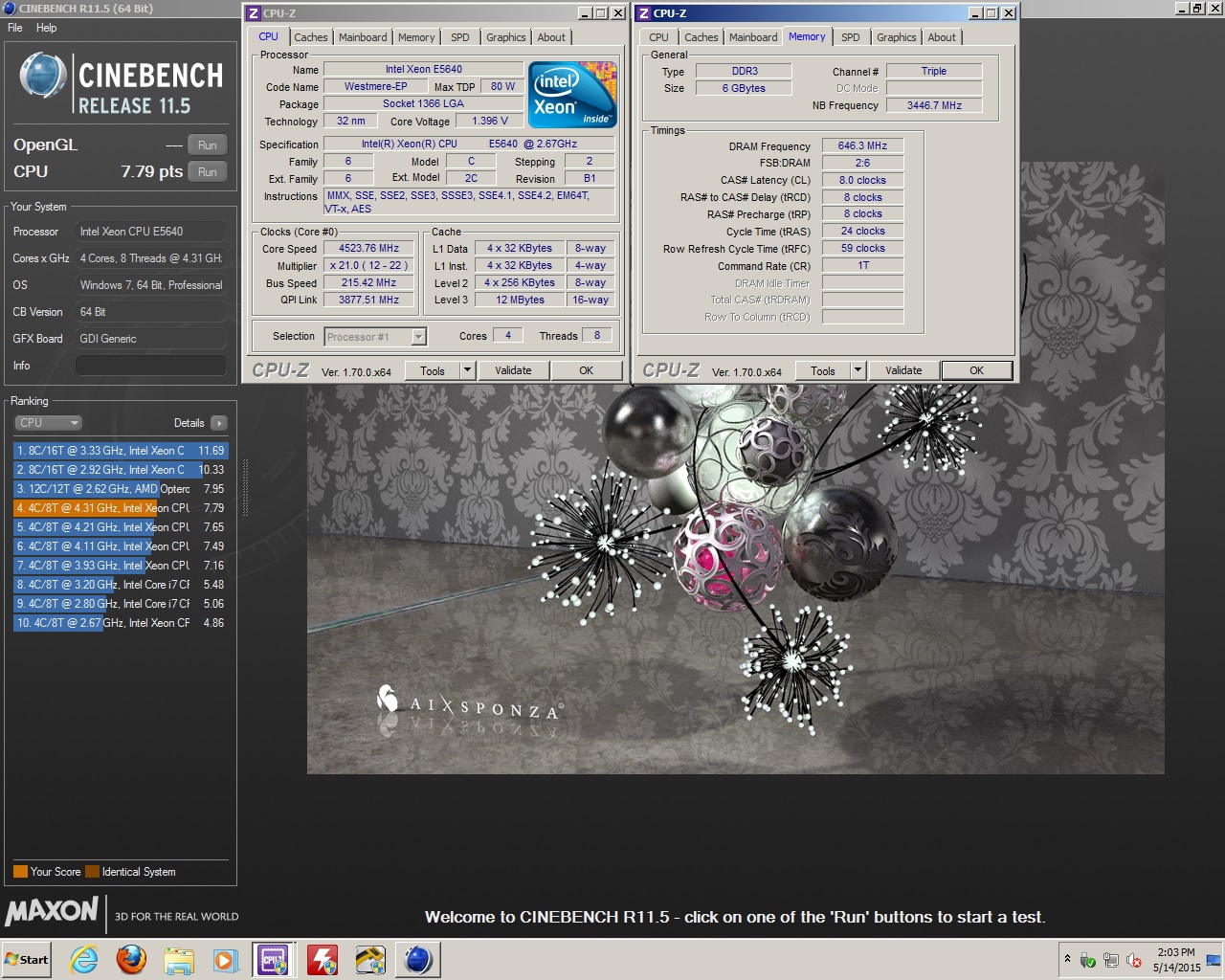Image resolution: width=1225 pixels, height=980 pixels.
Task: Open Processor #1 selection dropdown
Action: (x=375, y=337)
